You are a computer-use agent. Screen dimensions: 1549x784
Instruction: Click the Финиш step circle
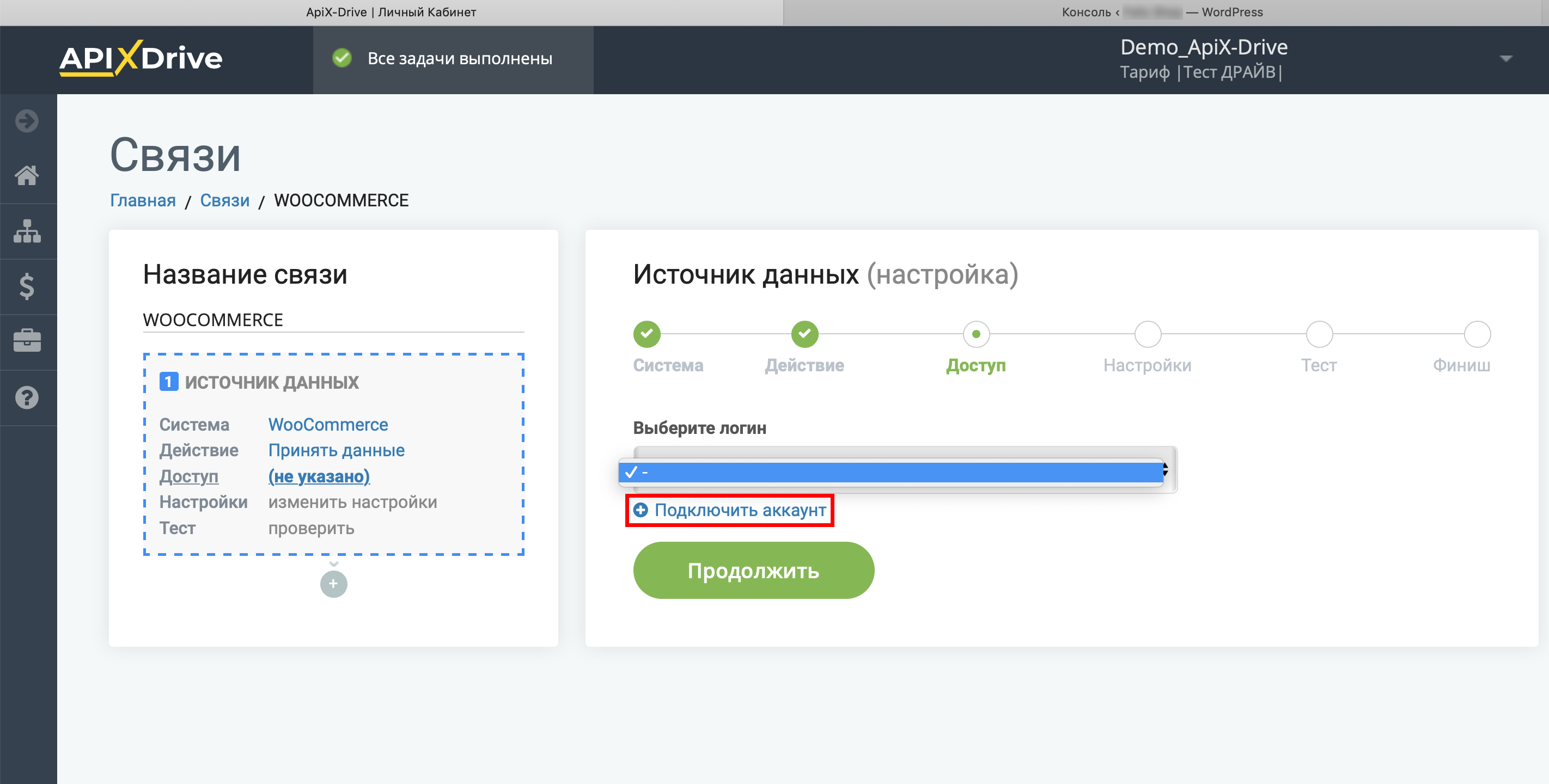pos(1477,334)
